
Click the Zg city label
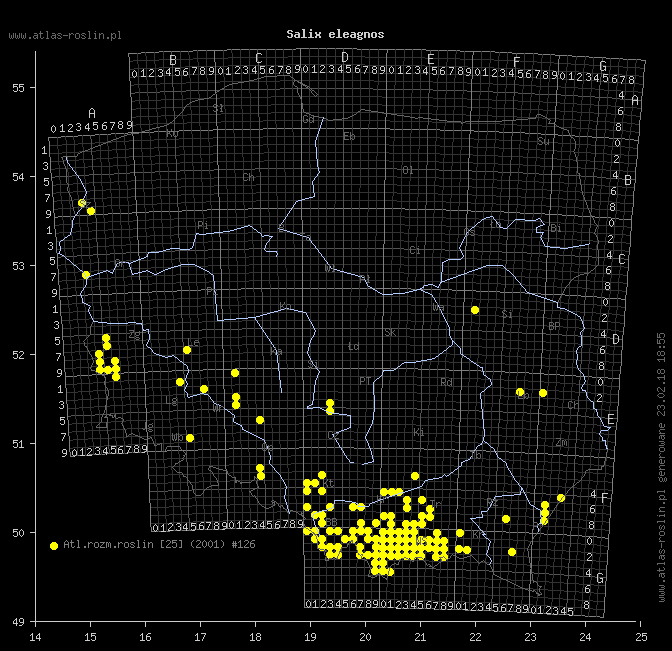coord(135,335)
